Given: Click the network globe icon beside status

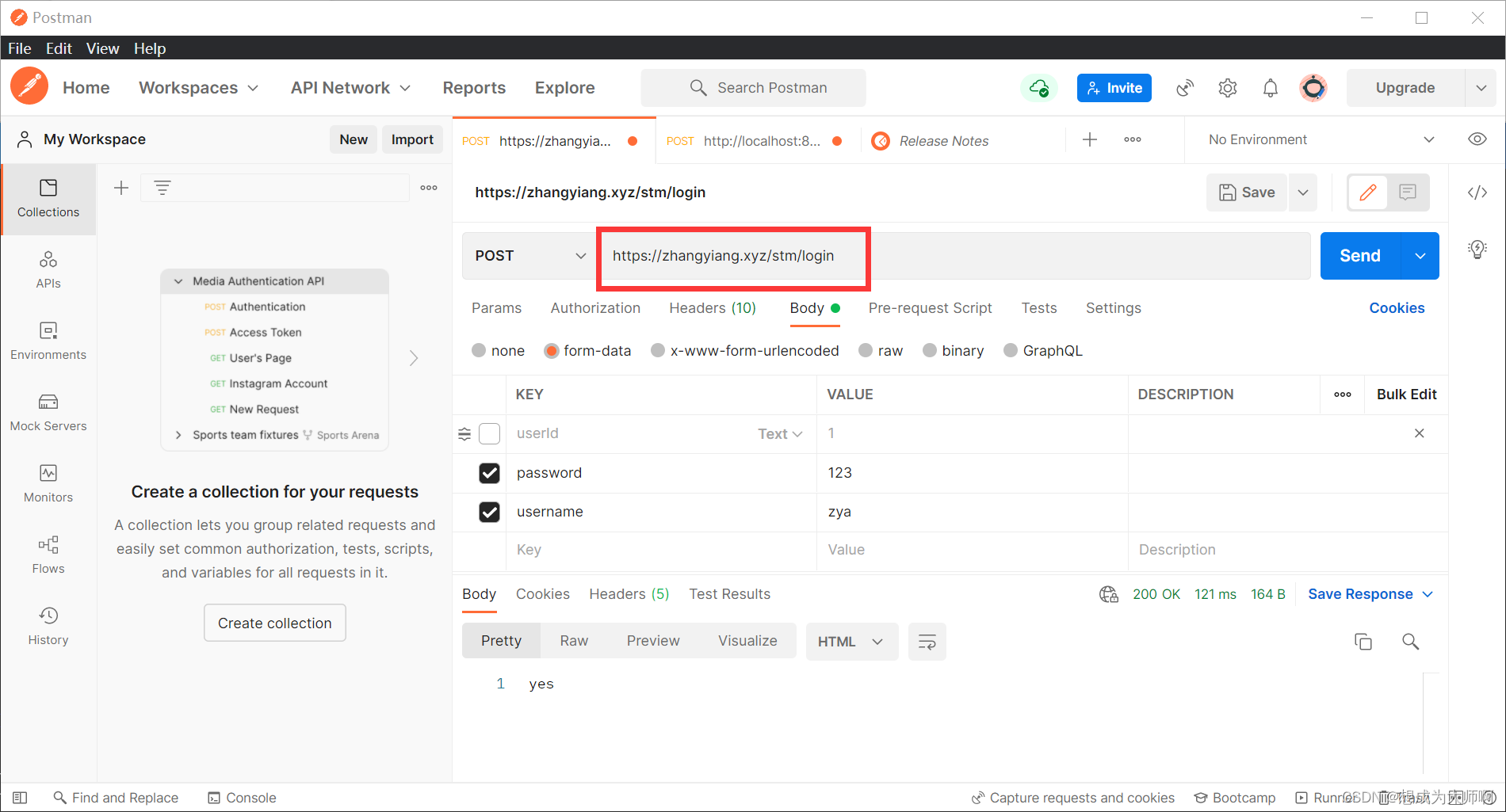Looking at the screenshot, I should (x=1108, y=594).
